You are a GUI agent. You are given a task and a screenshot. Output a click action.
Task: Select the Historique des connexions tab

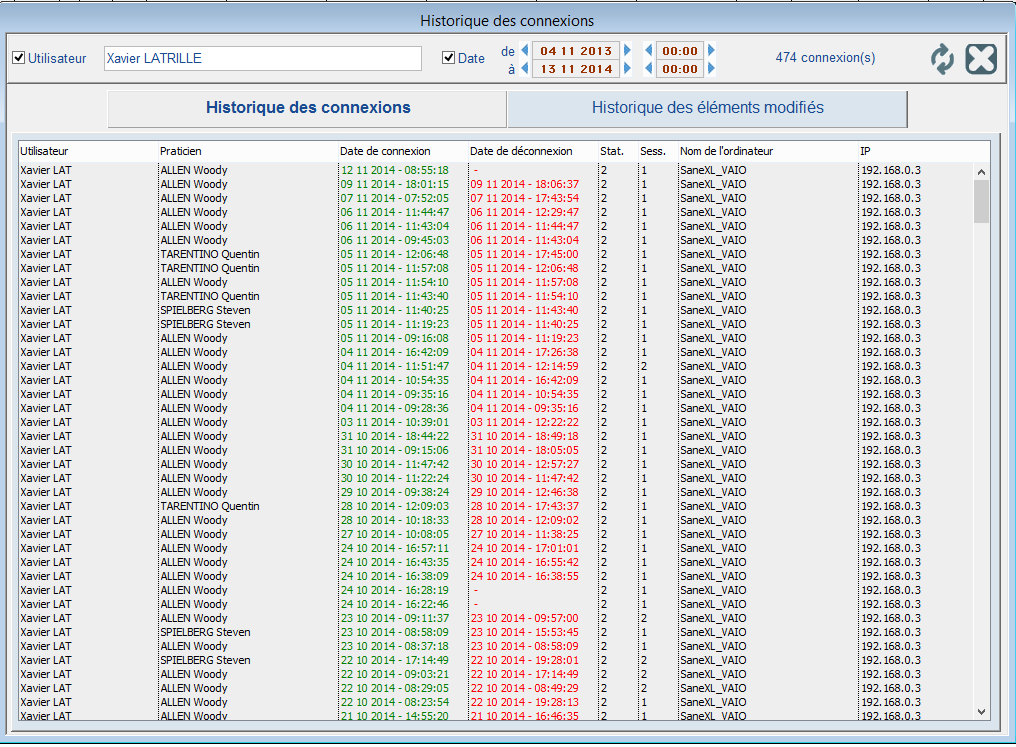coord(307,108)
